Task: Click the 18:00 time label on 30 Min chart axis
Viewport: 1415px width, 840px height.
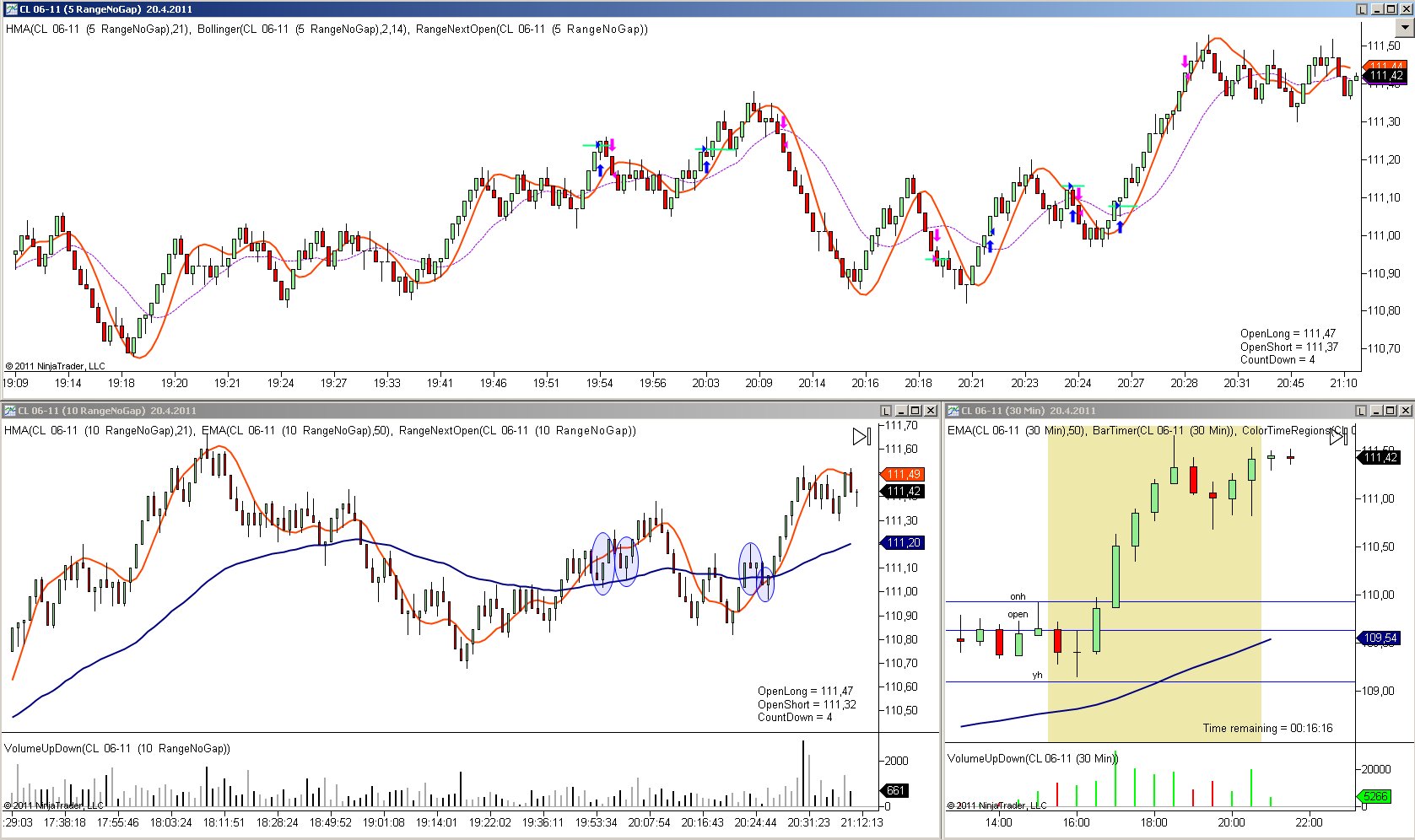Action: click(x=1153, y=822)
